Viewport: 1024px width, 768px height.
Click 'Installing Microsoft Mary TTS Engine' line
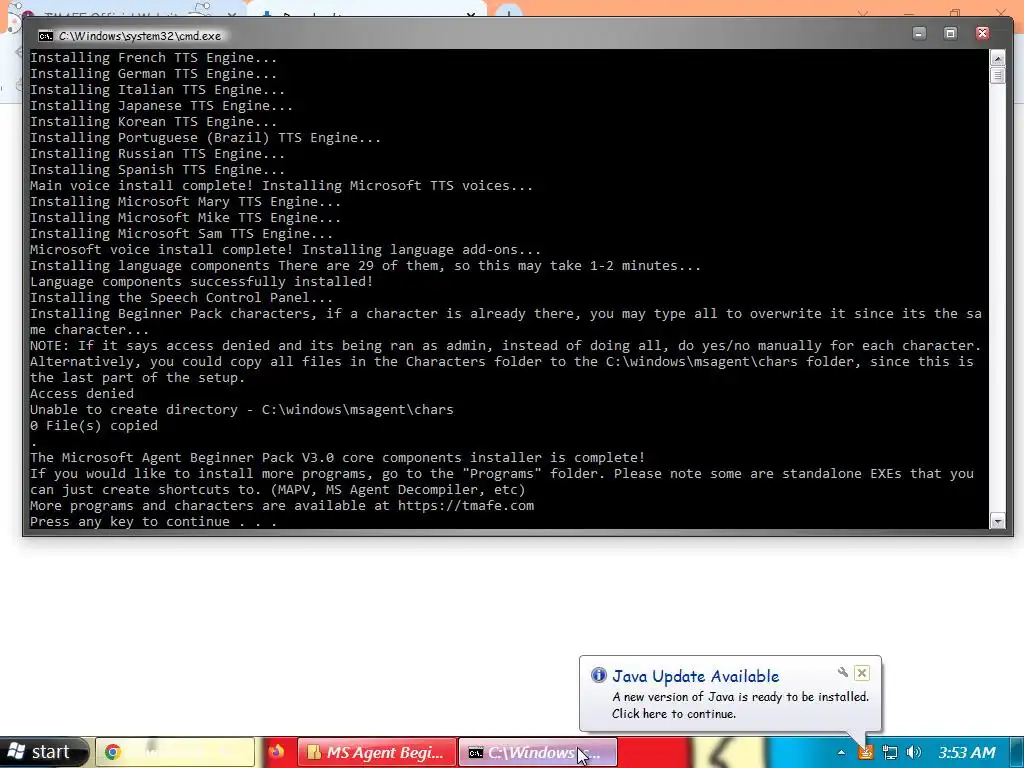185,202
